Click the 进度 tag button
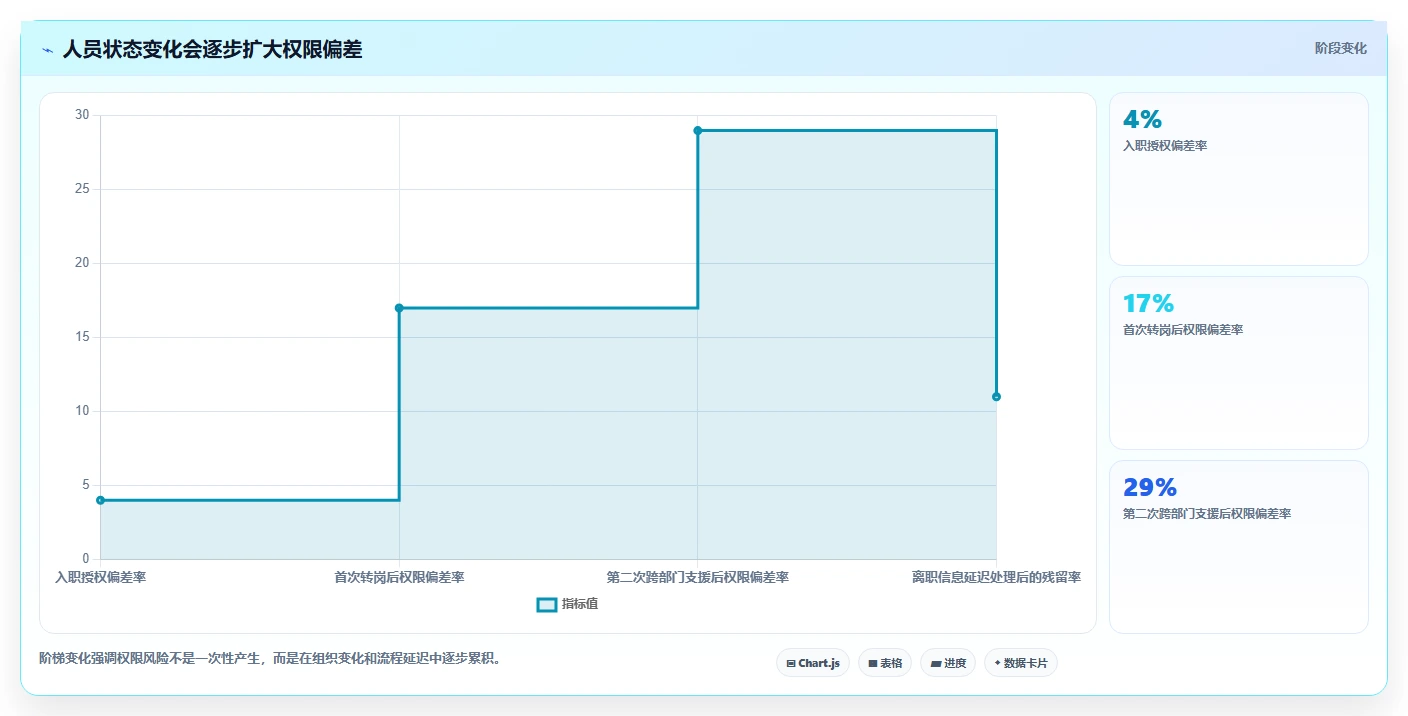Screen dimensions: 1408x716 coord(948,663)
